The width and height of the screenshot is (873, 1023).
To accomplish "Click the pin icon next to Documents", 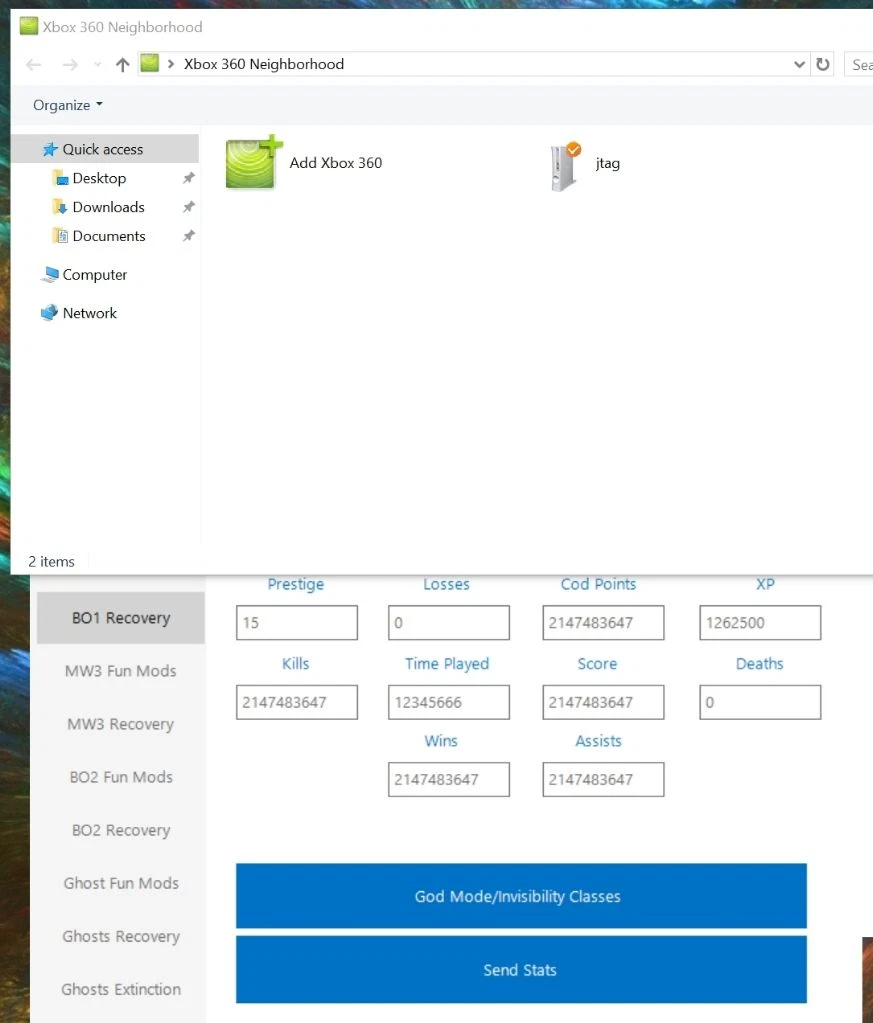I will coord(189,236).
